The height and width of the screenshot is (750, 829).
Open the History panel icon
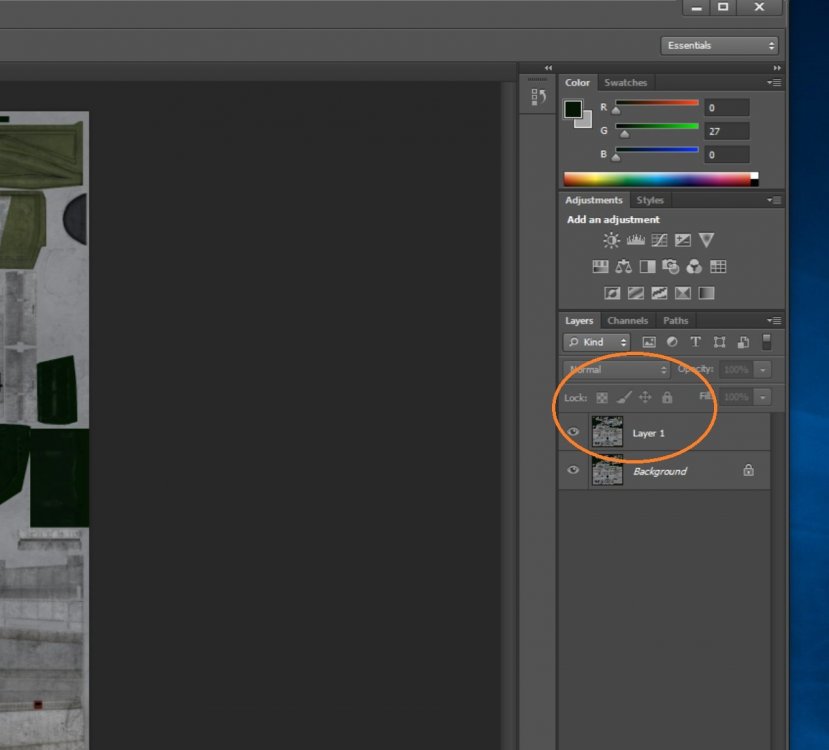pos(538,97)
